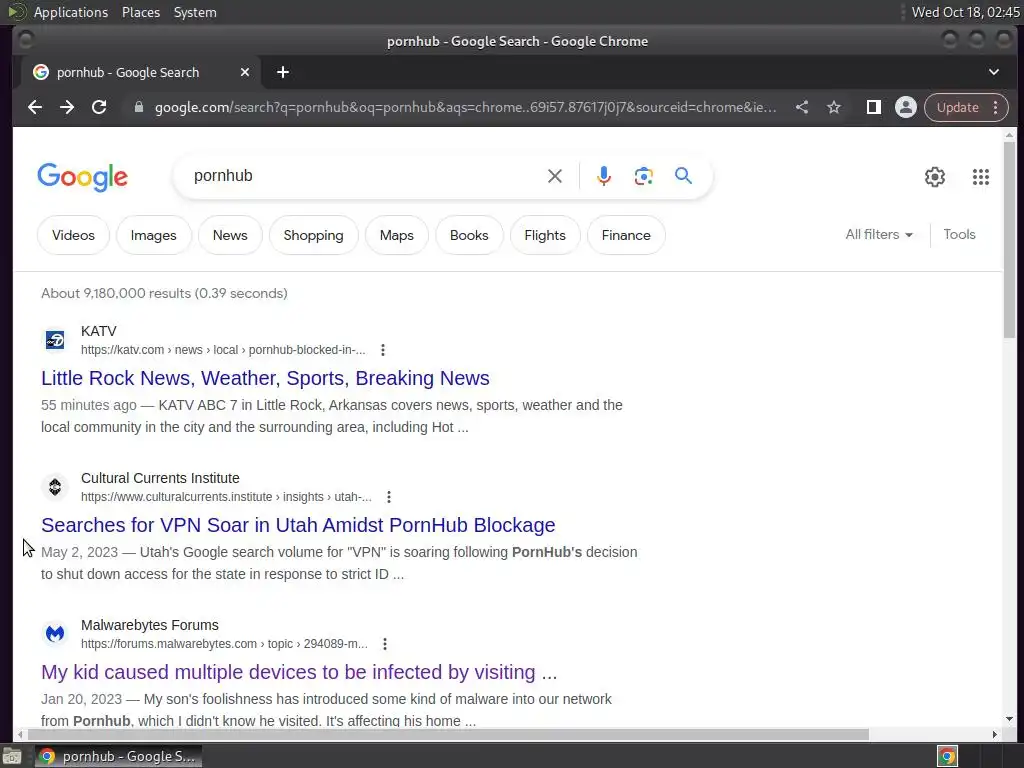Viewport: 1024px width, 768px height.
Task: Click the horizontal scrollbar thumb
Action: click(448, 735)
